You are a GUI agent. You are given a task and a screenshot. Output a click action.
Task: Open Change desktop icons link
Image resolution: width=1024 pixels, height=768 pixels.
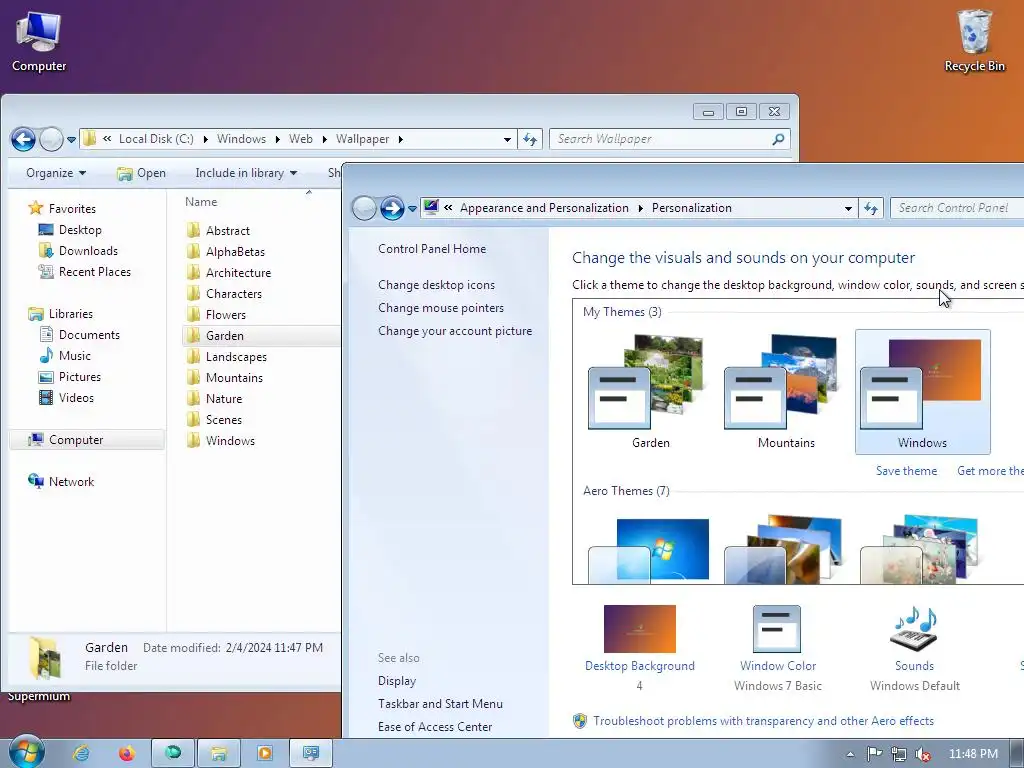pyautogui.click(x=436, y=285)
